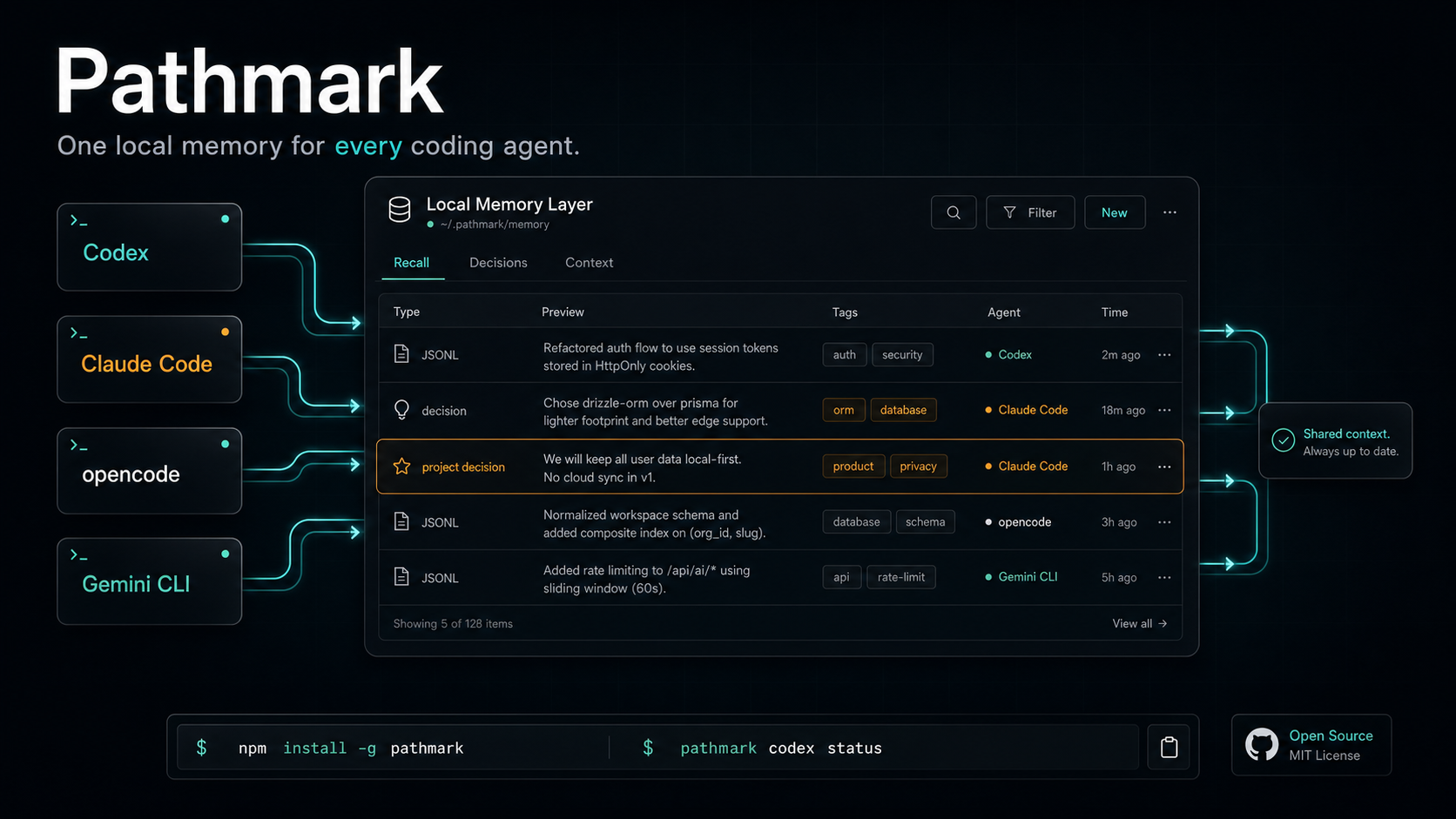Click the search magnifier icon button
The width and height of the screenshot is (1456, 819).
pos(954,212)
